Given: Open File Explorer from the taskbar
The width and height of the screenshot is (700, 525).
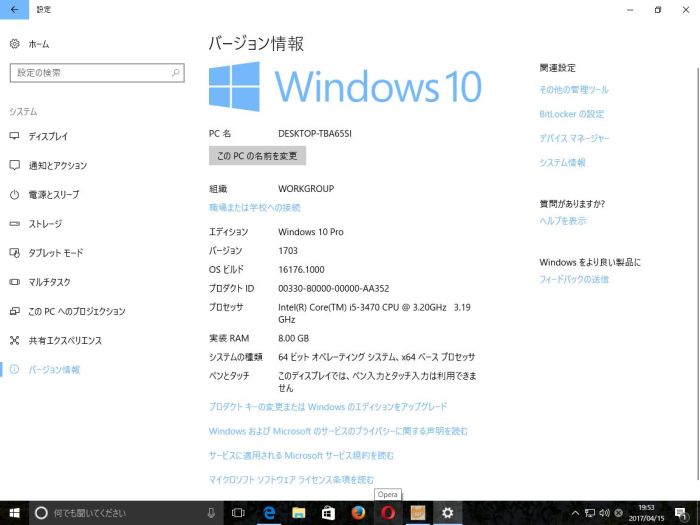Looking at the screenshot, I should click(x=298, y=513).
